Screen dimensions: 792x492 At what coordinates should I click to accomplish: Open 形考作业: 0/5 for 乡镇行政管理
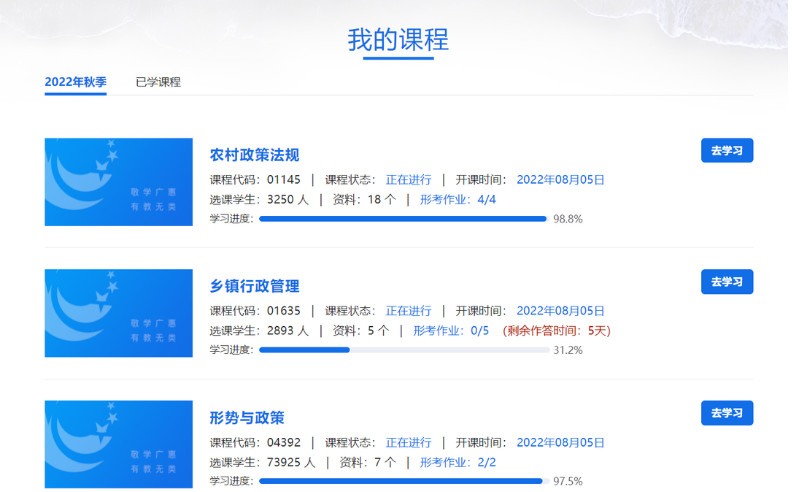[x=451, y=331]
